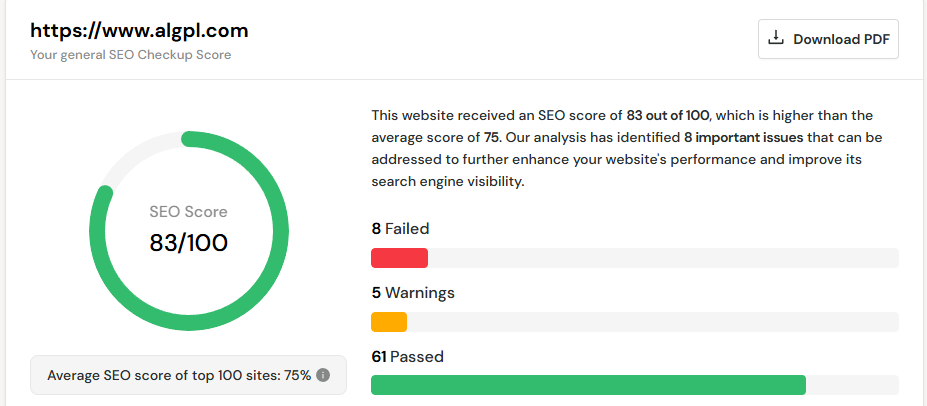Click the info icon beside average score
Screen dimensions: 927x406
tap(323, 376)
